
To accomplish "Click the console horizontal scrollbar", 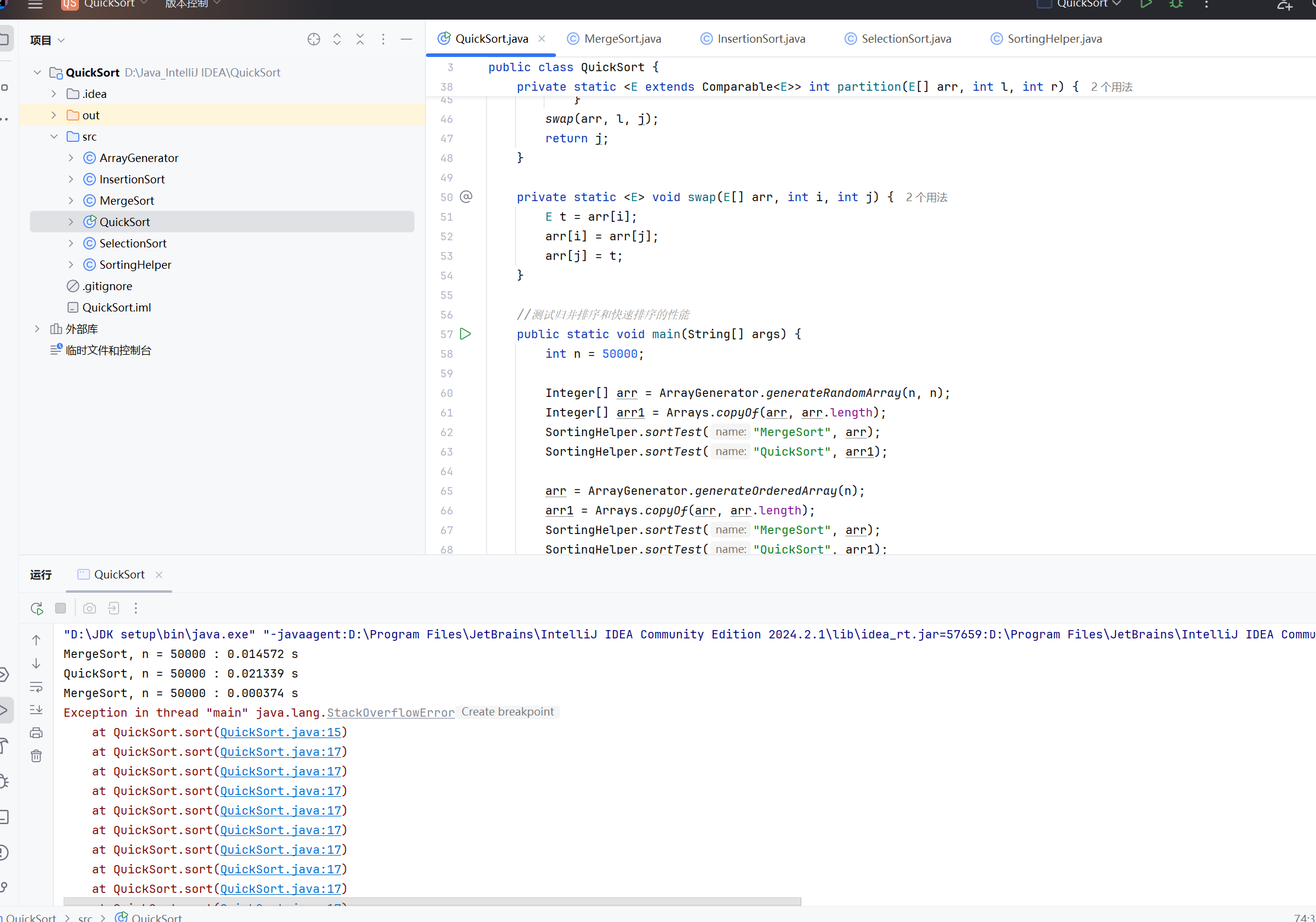I will pos(432,901).
